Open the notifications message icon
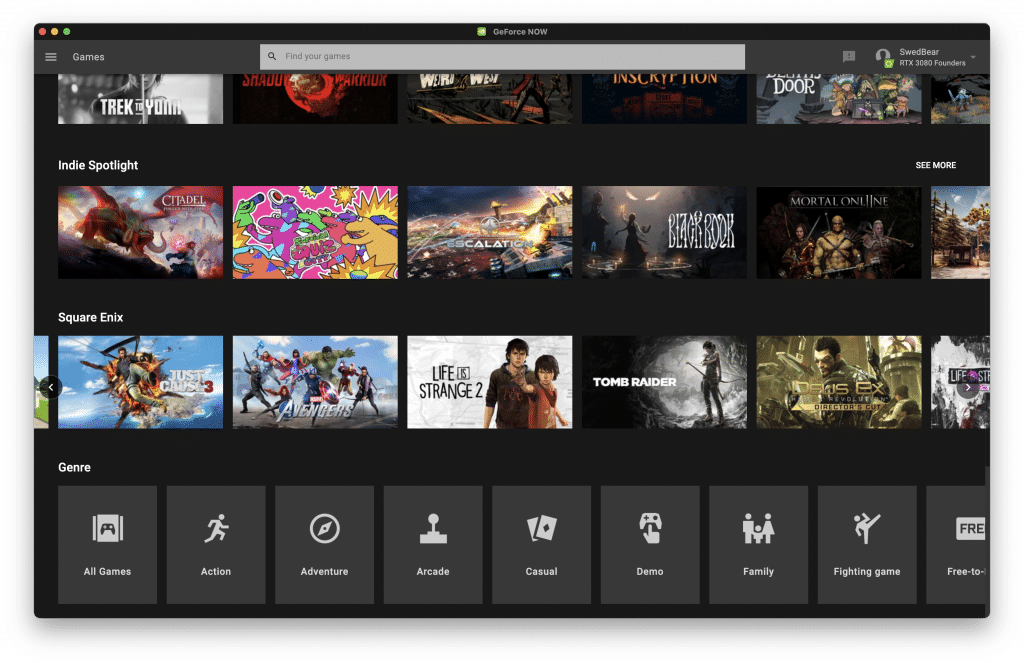1024x663 pixels. [x=849, y=57]
